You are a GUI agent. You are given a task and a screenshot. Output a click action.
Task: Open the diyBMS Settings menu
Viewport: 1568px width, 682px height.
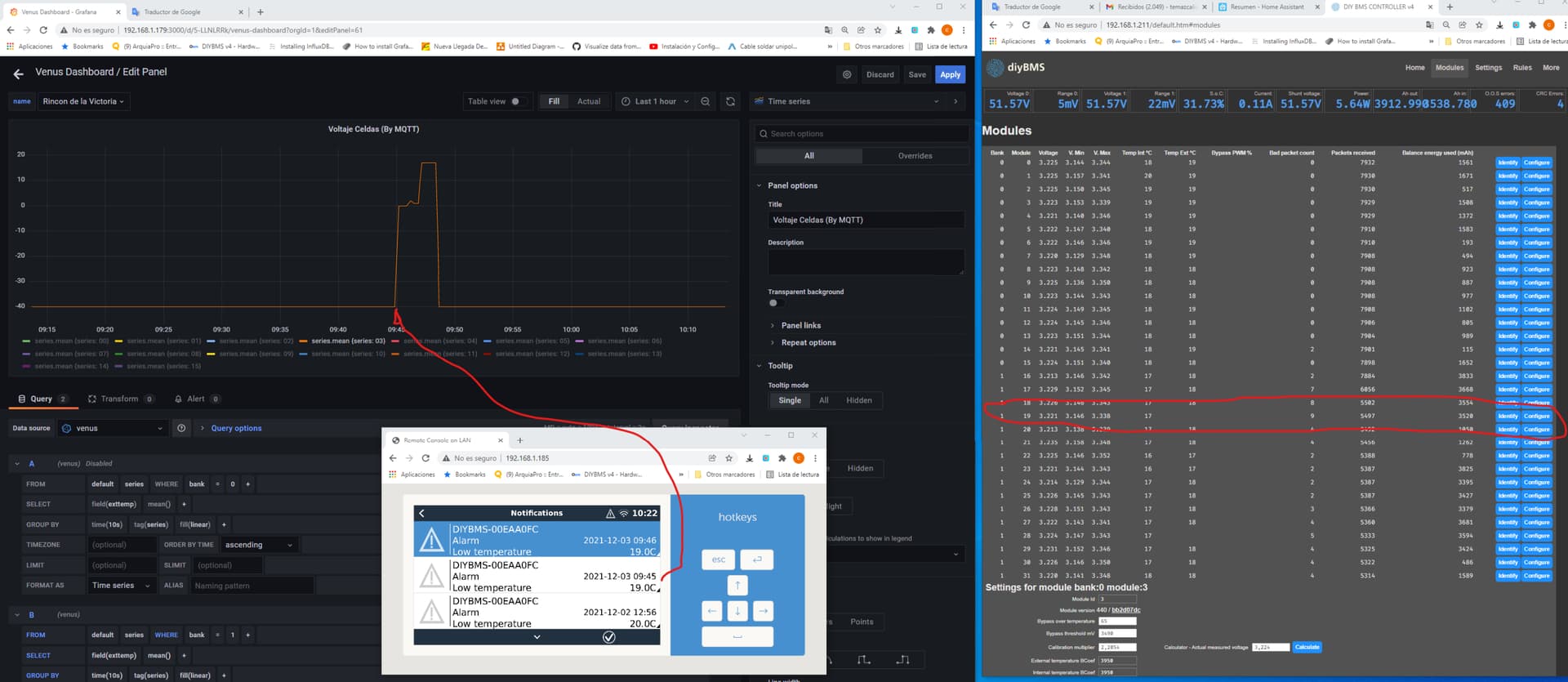coord(1488,68)
